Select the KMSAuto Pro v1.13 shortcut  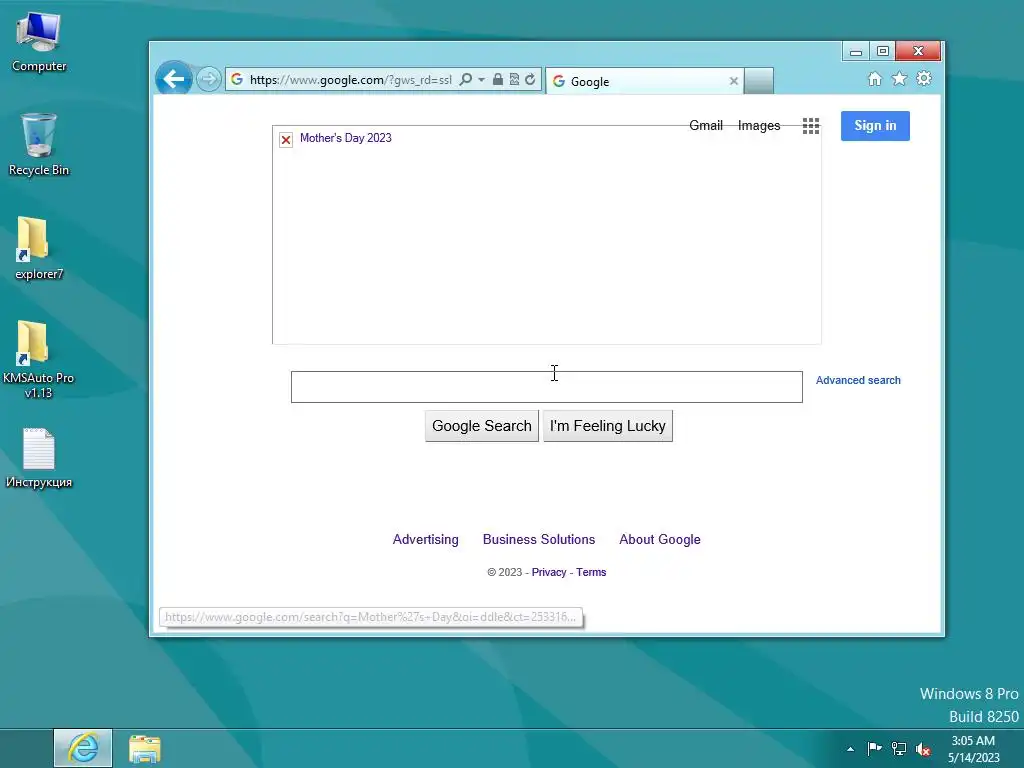(x=39, y=359)
